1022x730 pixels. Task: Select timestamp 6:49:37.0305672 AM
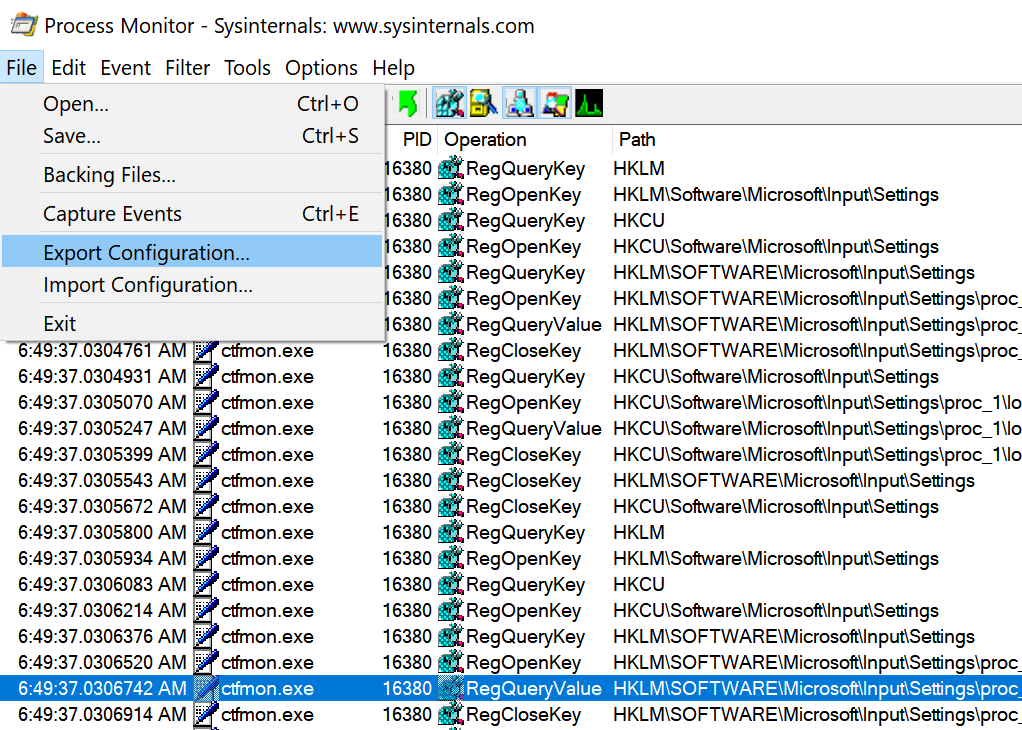102,506
